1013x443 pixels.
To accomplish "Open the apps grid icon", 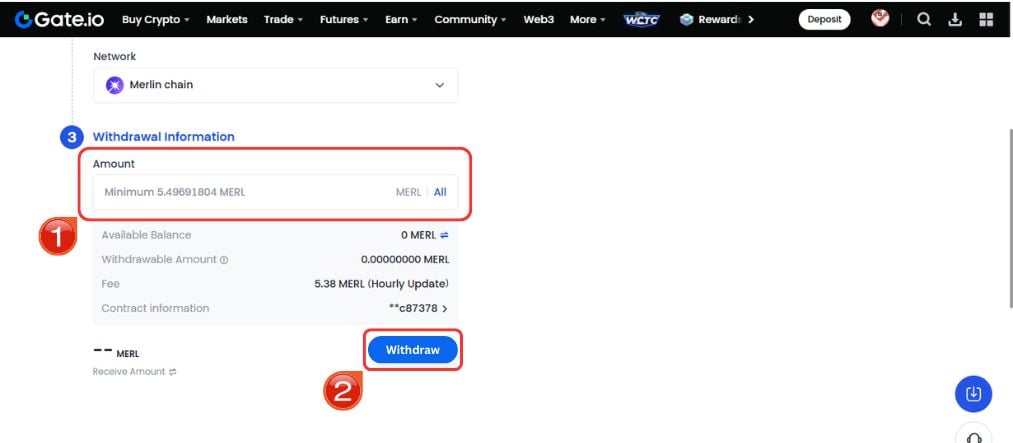I will point(986,19).
